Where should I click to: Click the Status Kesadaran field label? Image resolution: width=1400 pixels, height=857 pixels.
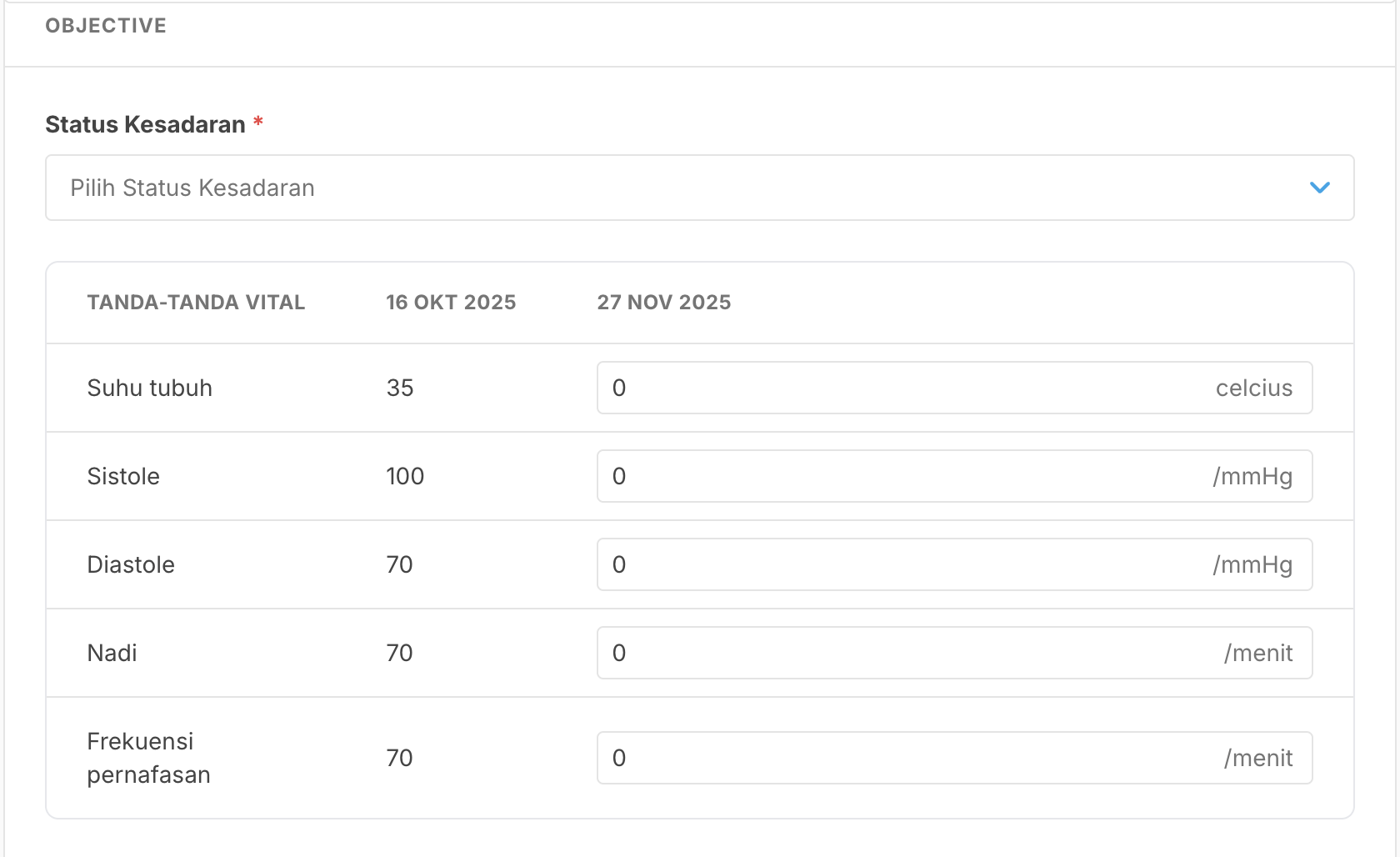[x=145, y=124]
